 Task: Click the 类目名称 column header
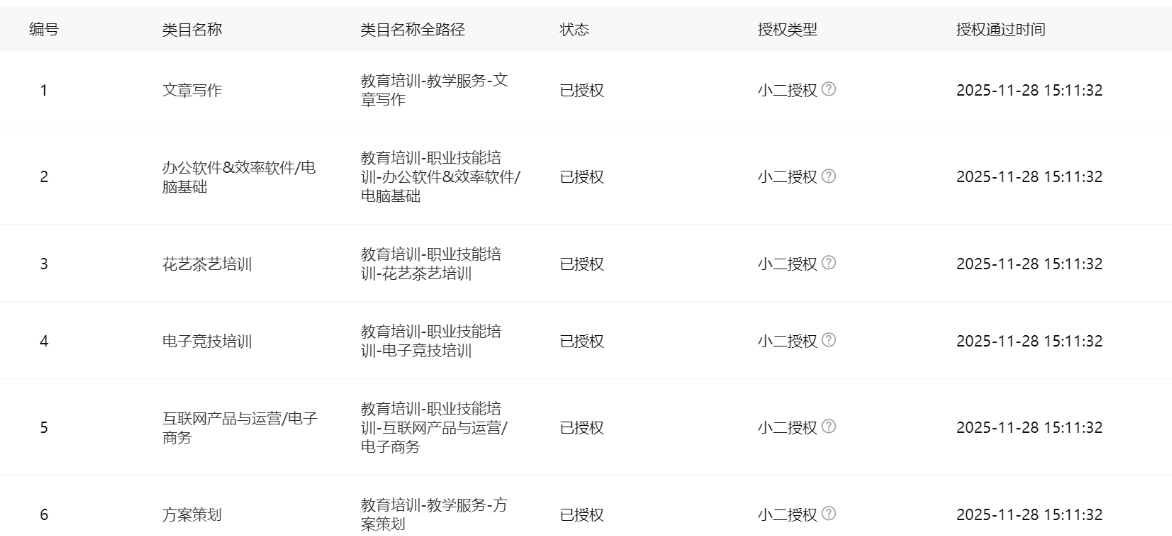point(192,30)
